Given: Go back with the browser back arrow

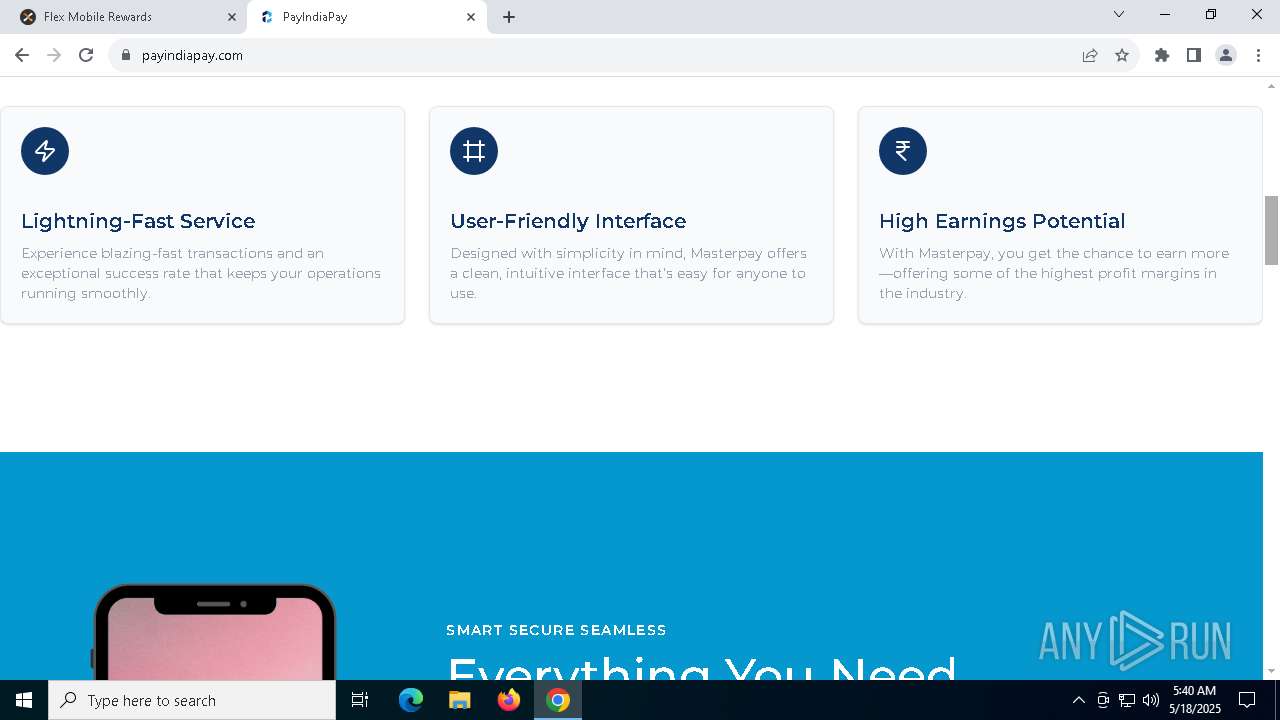Looking at the screenshot, I should click(22, 55).
